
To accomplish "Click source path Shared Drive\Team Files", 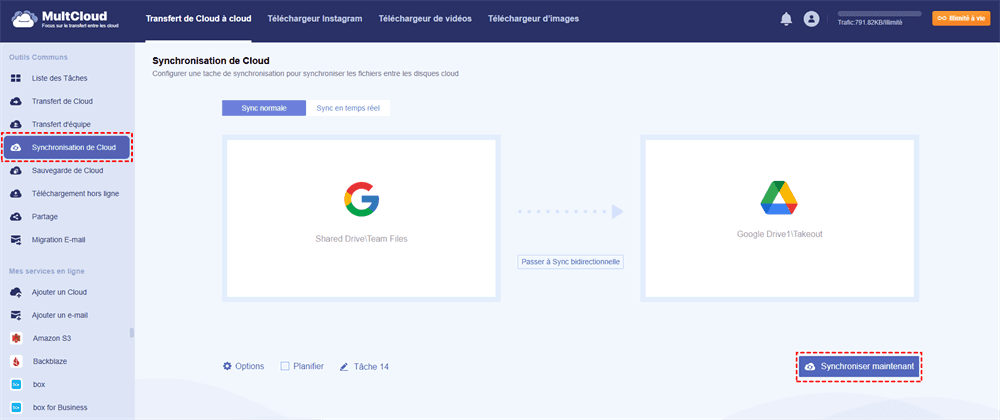I will click(361, 240).
